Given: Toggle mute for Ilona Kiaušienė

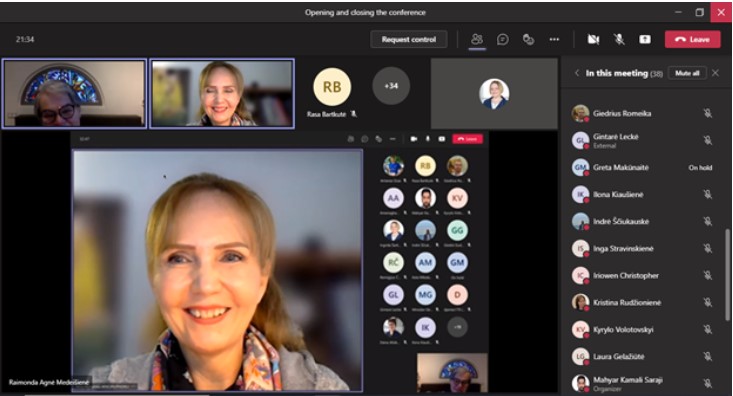Looking at the screenshot, I should click(708, 194).
